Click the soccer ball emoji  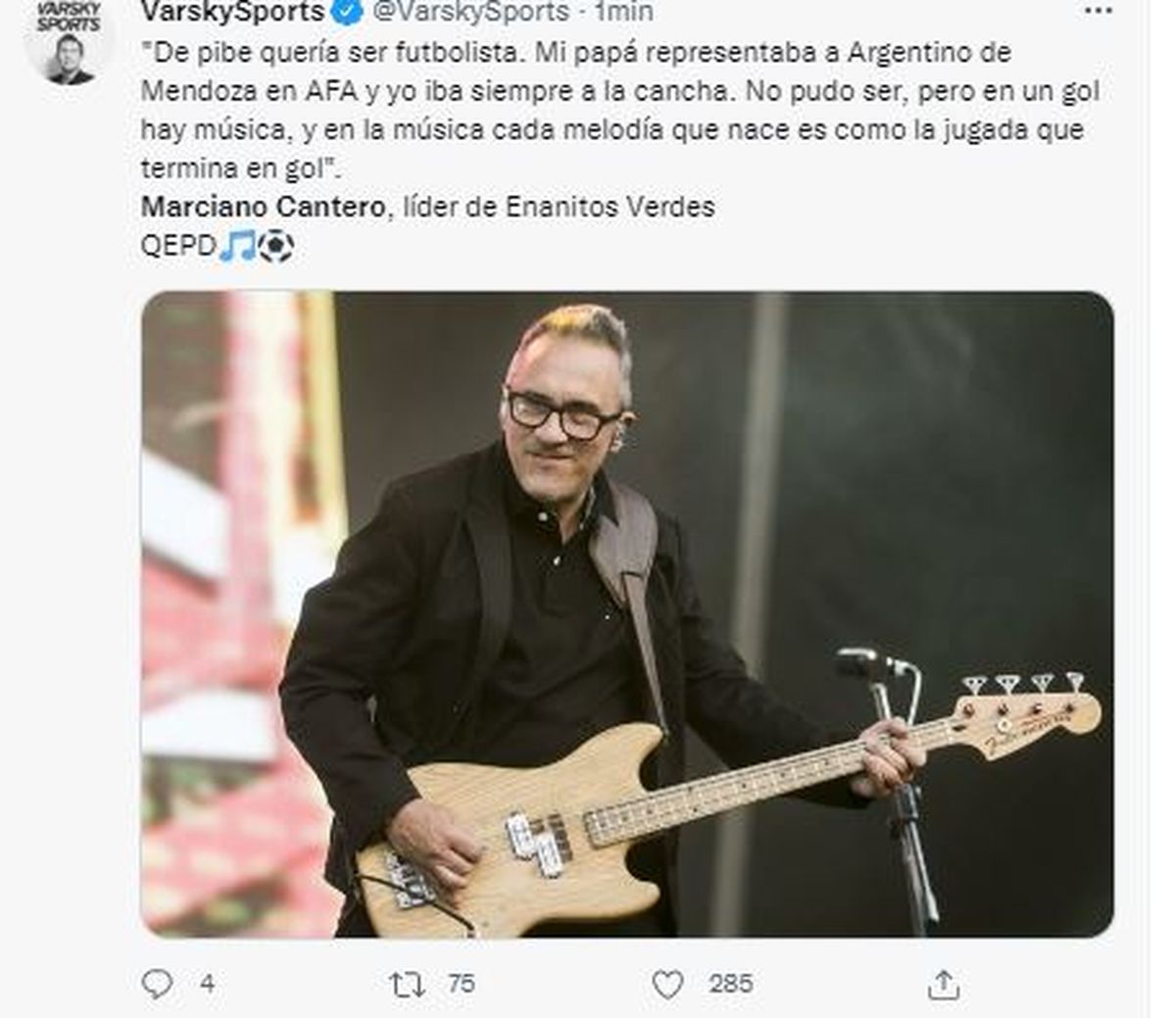point(275,246)
